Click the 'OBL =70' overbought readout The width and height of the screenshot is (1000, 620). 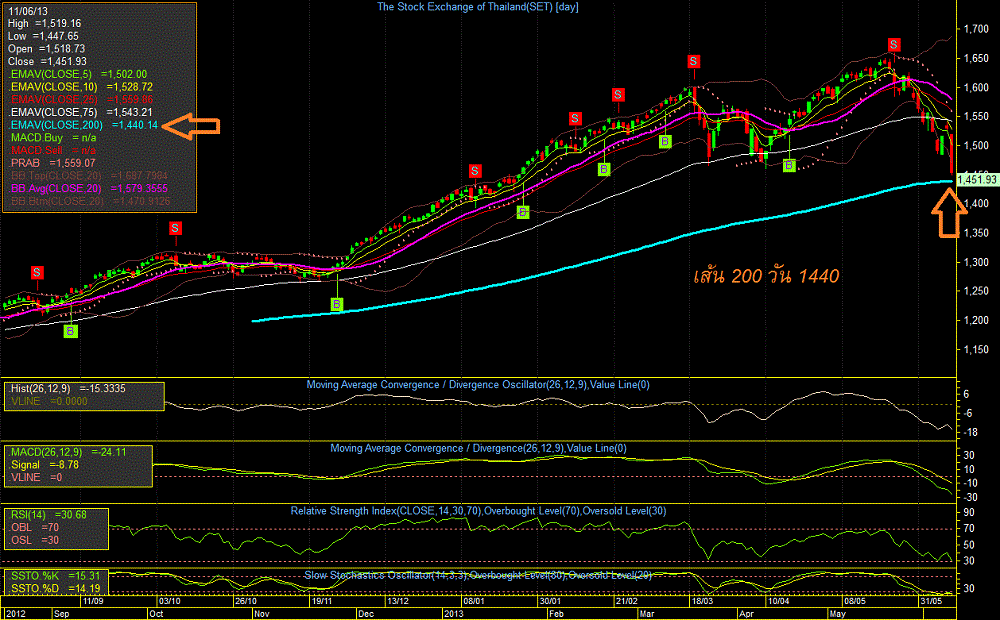click(x=35, y=528)
